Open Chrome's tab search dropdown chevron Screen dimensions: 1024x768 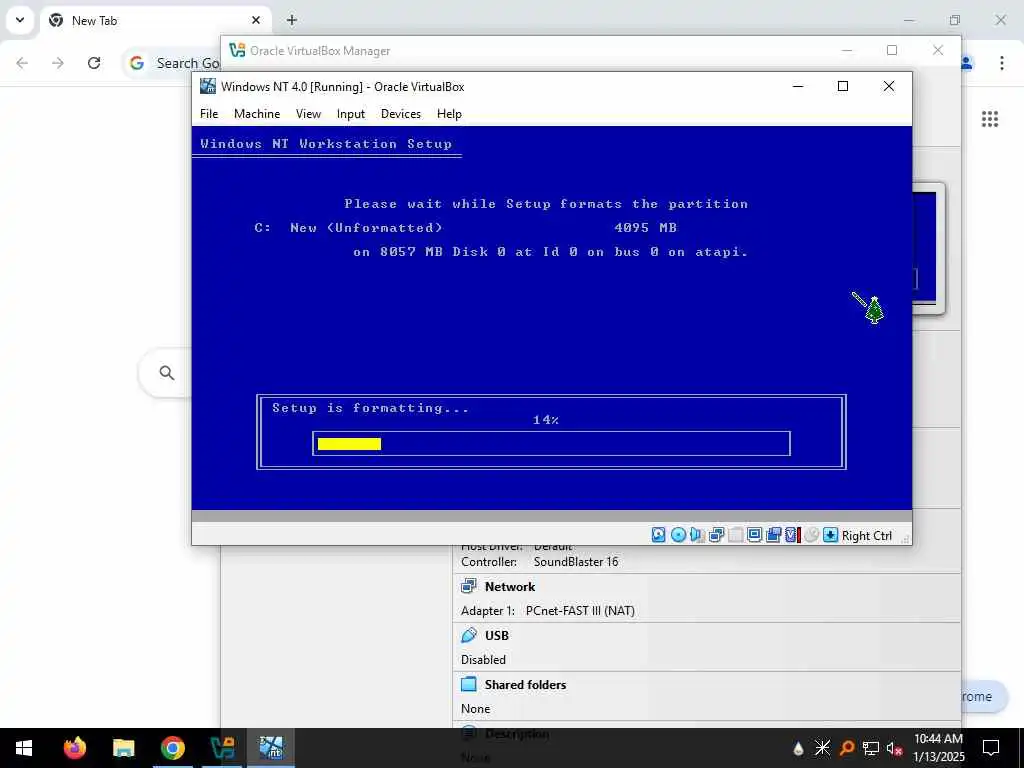coord(20,20)
